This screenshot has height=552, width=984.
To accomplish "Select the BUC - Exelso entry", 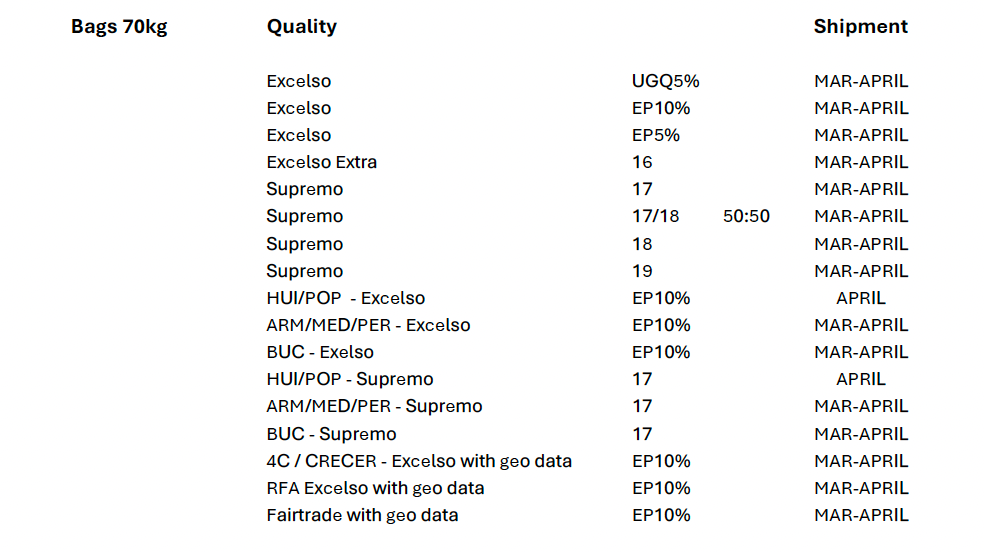I will click(x=320, y=352).
